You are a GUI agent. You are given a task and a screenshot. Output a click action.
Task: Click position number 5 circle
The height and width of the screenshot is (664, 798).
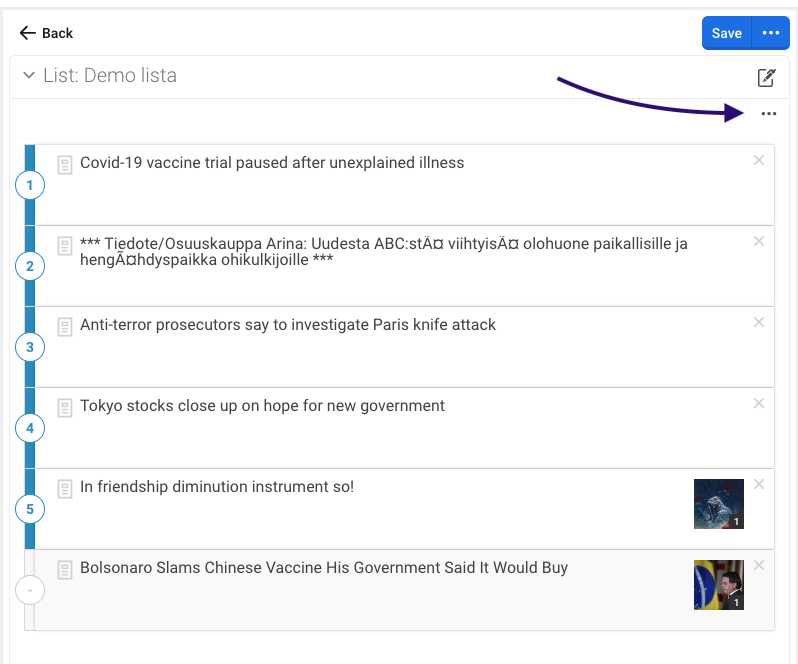point(30,509)
